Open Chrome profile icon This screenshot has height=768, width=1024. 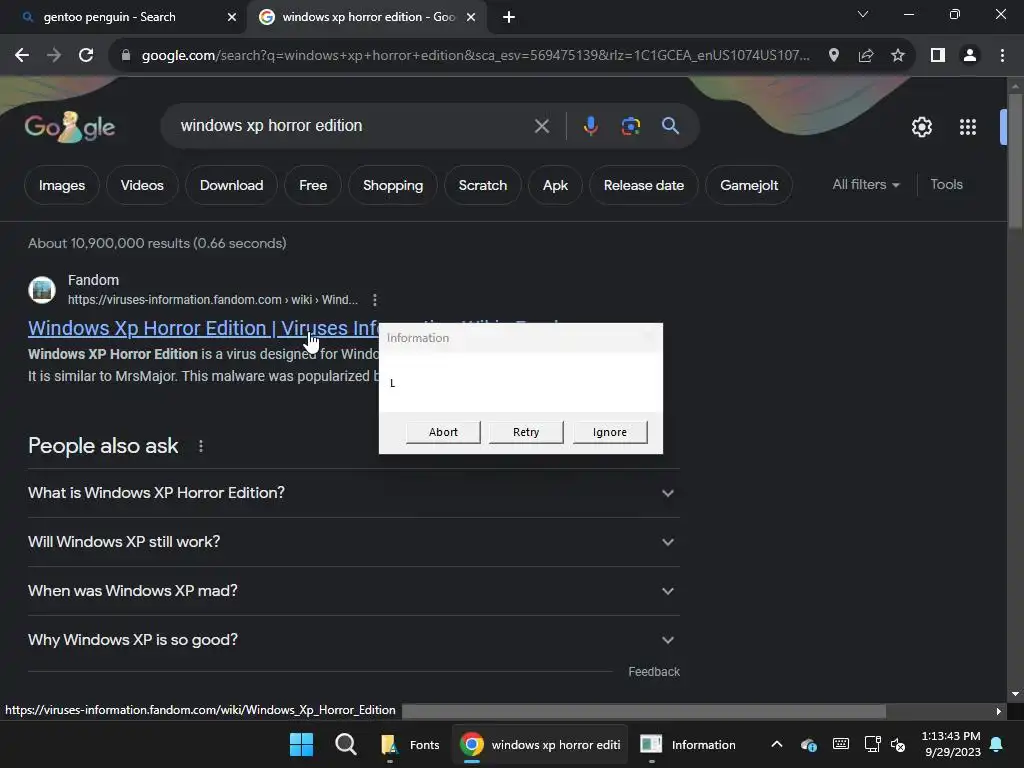[970, 56]
